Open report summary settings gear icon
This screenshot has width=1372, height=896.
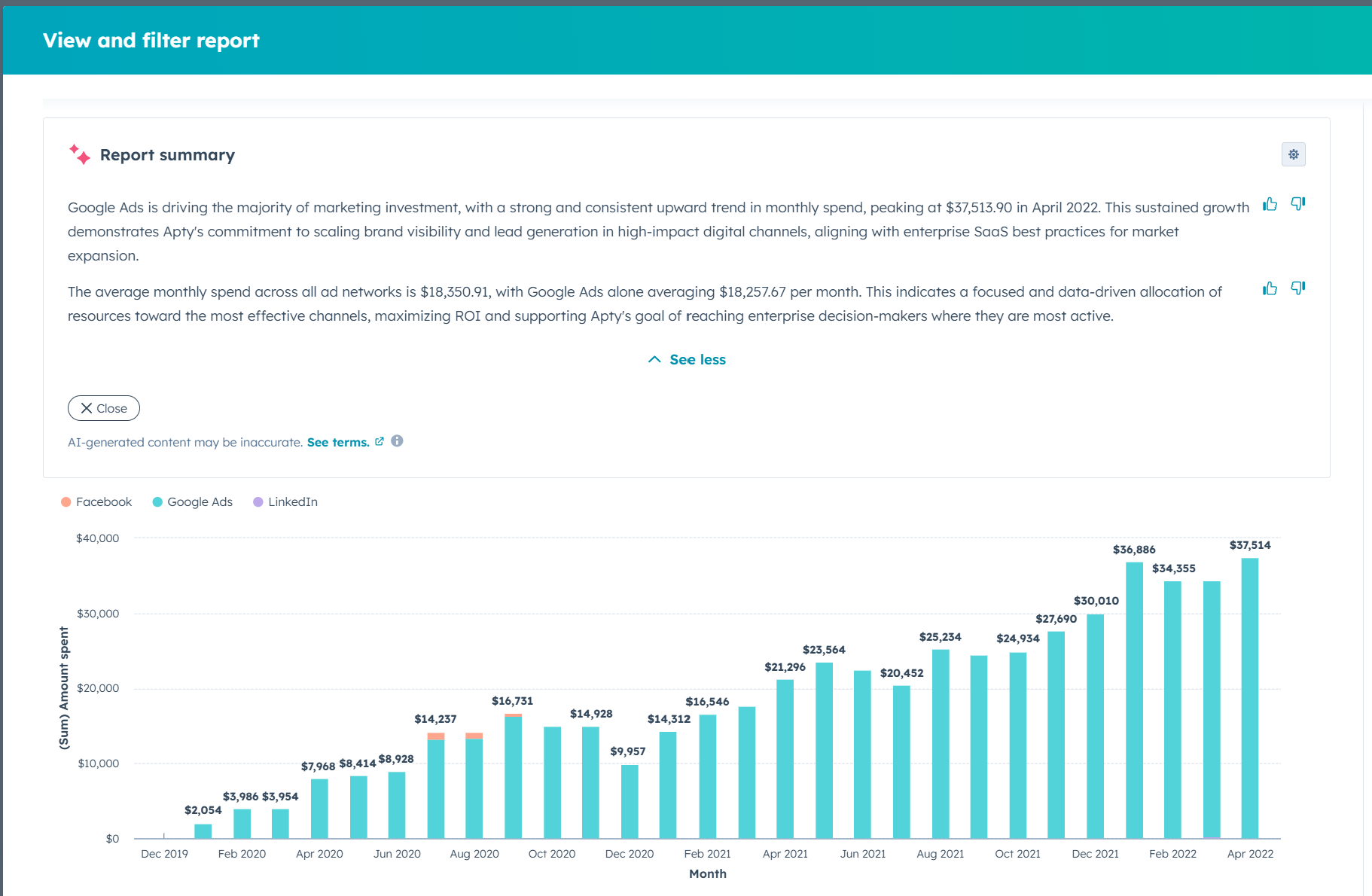1293,154
